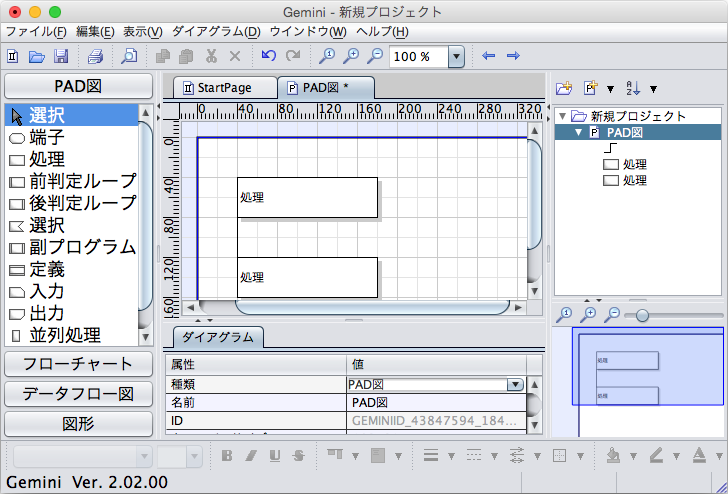The width and height of the screenshot is (728, 494).
Task: Open print preview magnifier-page icon
Action: coord(129,56)
